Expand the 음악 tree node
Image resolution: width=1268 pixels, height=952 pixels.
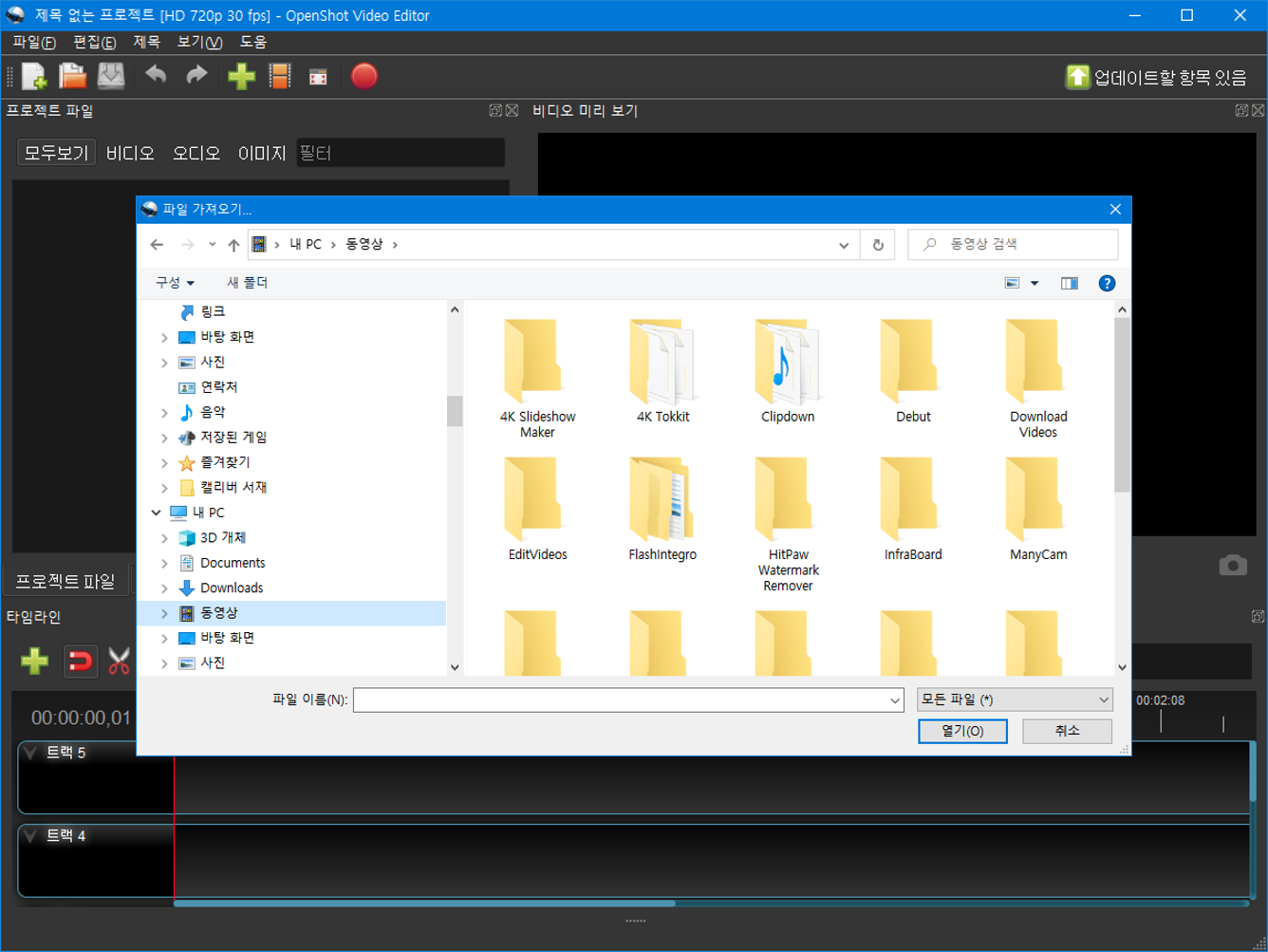pos(164,413)
